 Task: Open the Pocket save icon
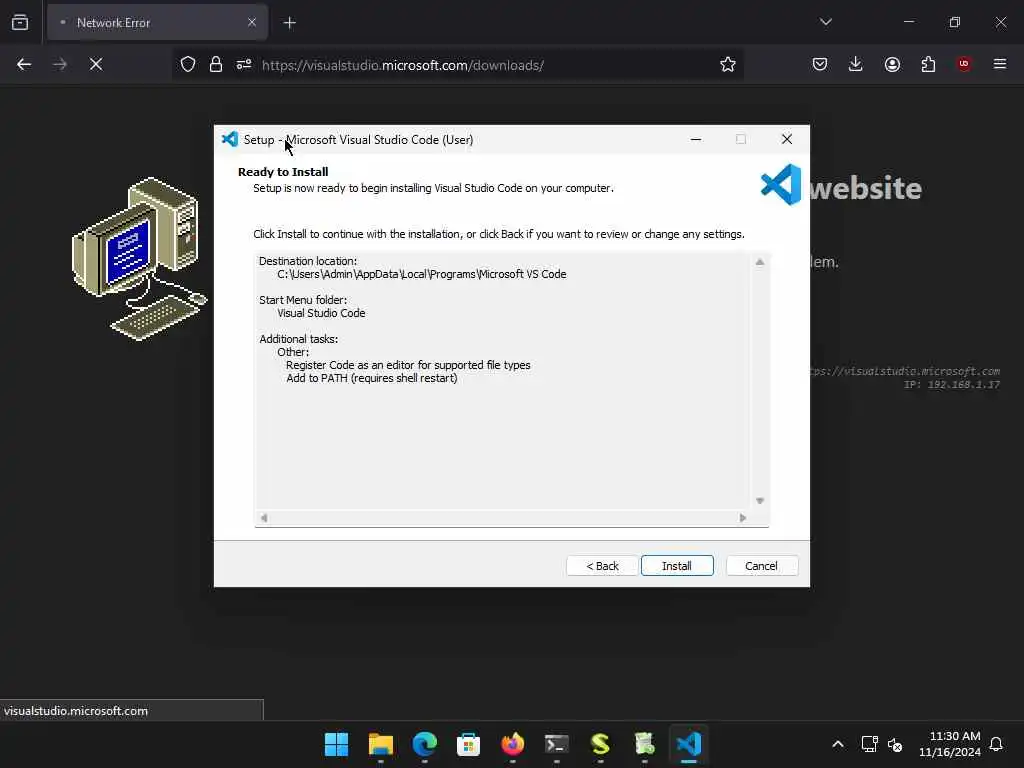point(820,64)
